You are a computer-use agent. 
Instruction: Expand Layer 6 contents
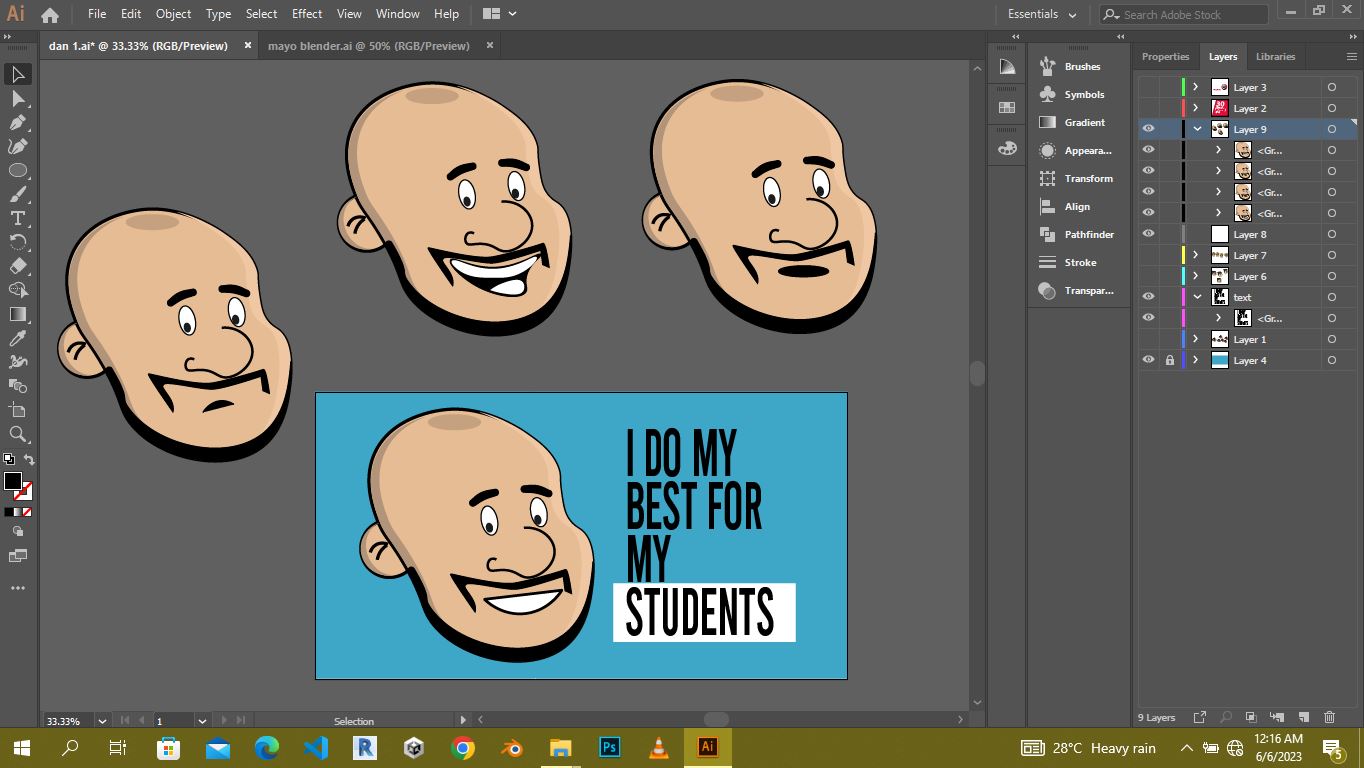pyautogui.click(x=1196, y=276)
